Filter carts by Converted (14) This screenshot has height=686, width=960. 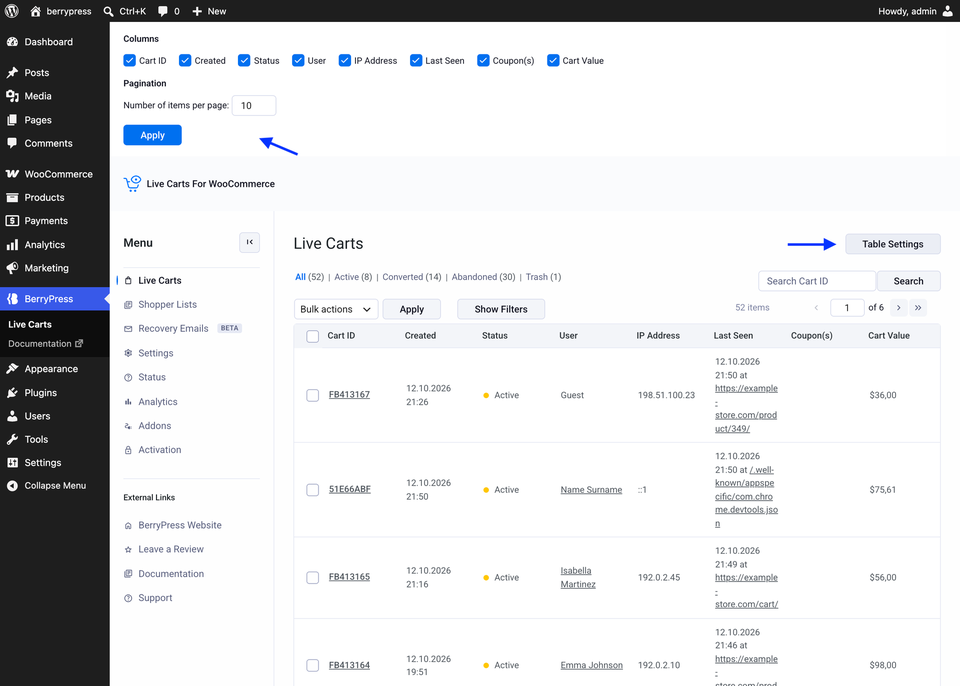click(411, 277)
